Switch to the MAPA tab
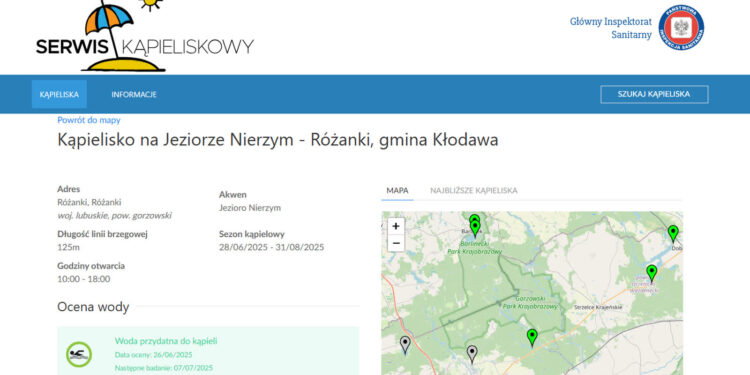 (x=397, y=190)
